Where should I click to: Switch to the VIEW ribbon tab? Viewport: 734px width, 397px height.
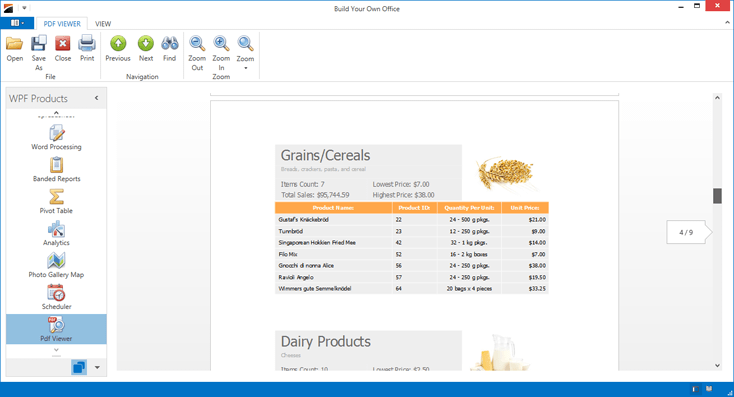pyautogui.click(x=103, y=23)
